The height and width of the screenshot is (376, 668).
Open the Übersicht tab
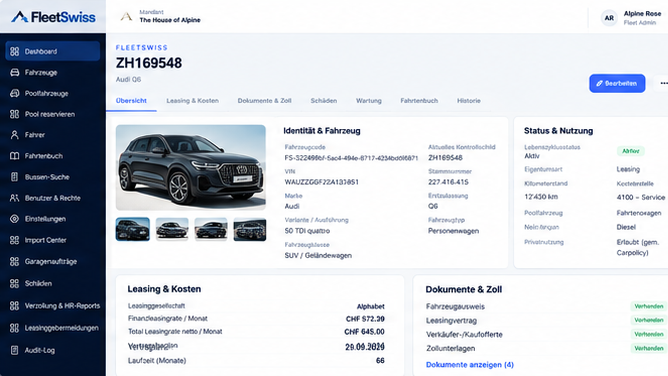pyautogui.click(x=131, y=101)
